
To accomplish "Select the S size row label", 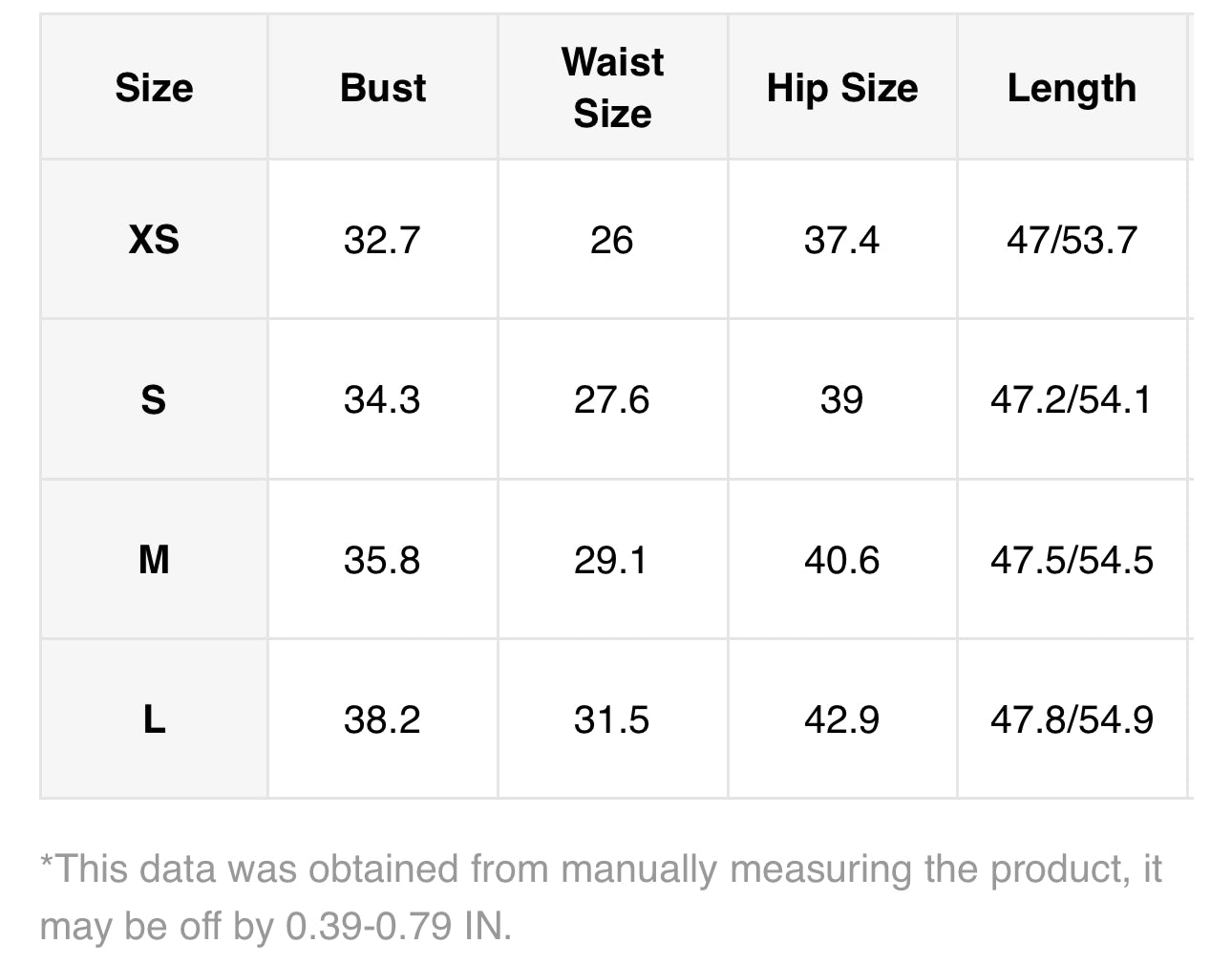I will 154,399.
